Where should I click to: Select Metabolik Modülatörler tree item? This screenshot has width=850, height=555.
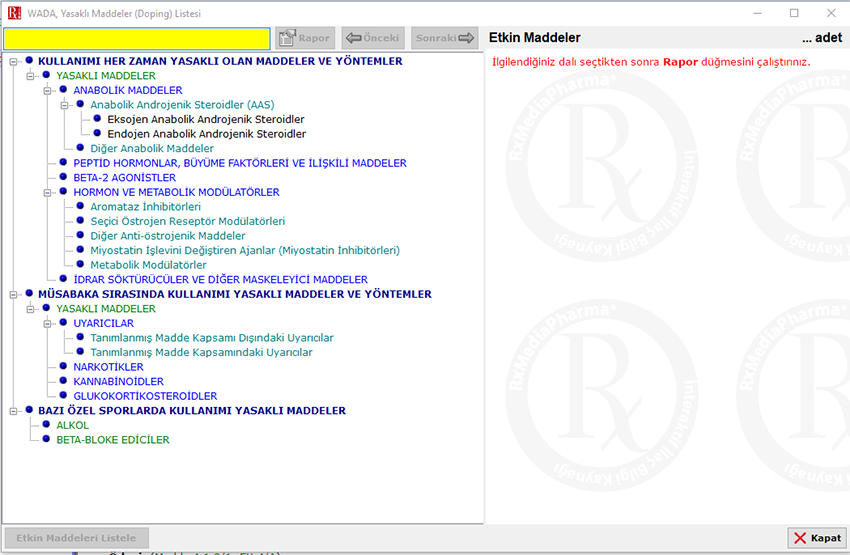pos(148,265)
